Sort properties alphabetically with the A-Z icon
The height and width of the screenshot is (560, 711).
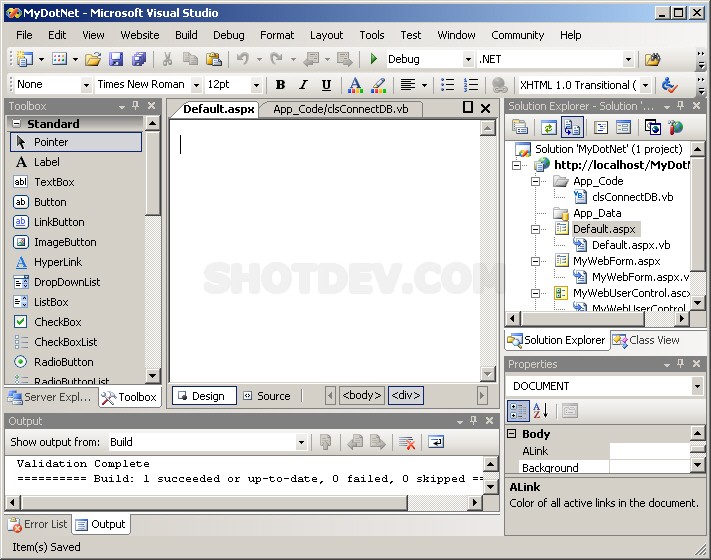540,410
